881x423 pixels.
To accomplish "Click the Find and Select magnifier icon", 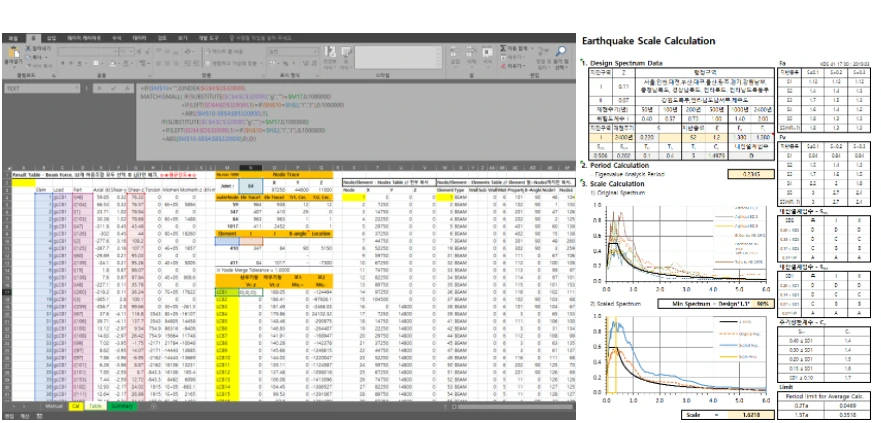I will (x=560, y=52).
